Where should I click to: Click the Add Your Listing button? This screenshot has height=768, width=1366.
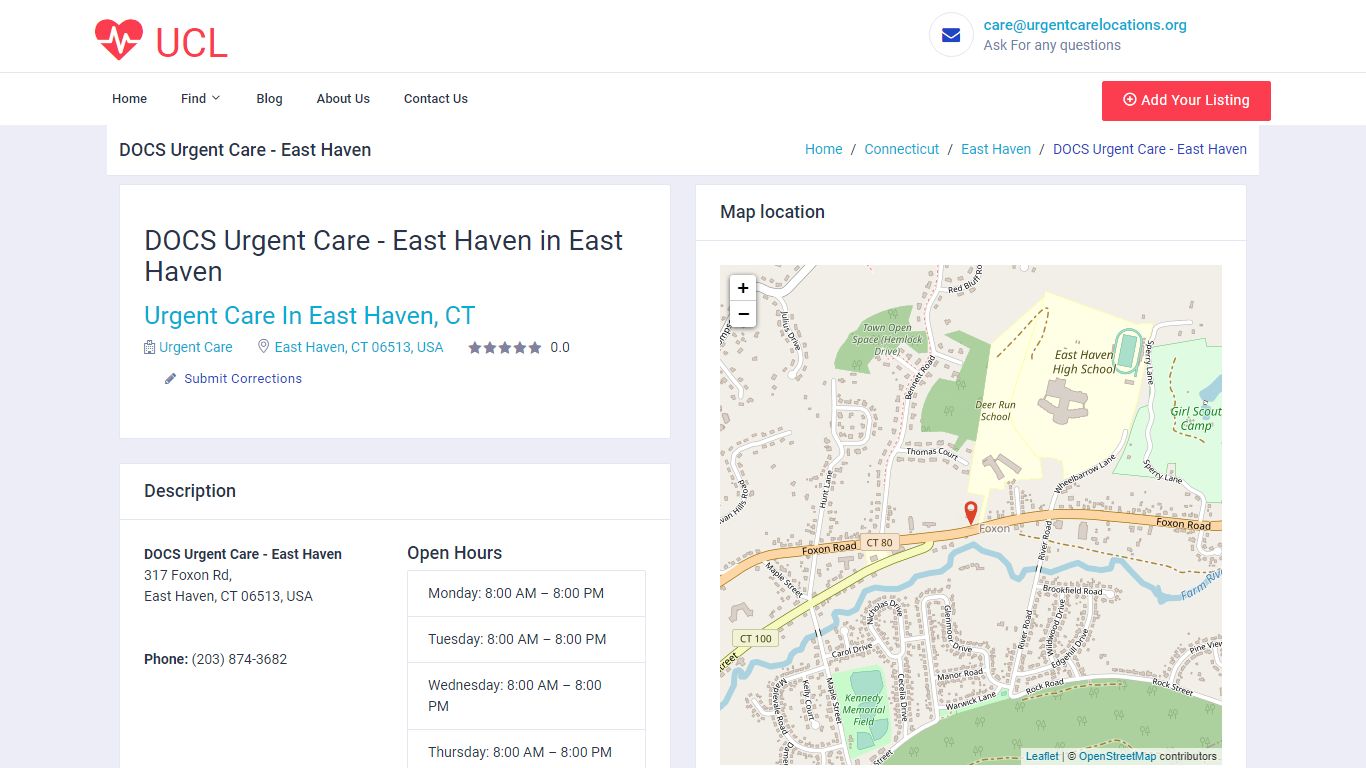pyautogui.click(x=1186, y=100)
